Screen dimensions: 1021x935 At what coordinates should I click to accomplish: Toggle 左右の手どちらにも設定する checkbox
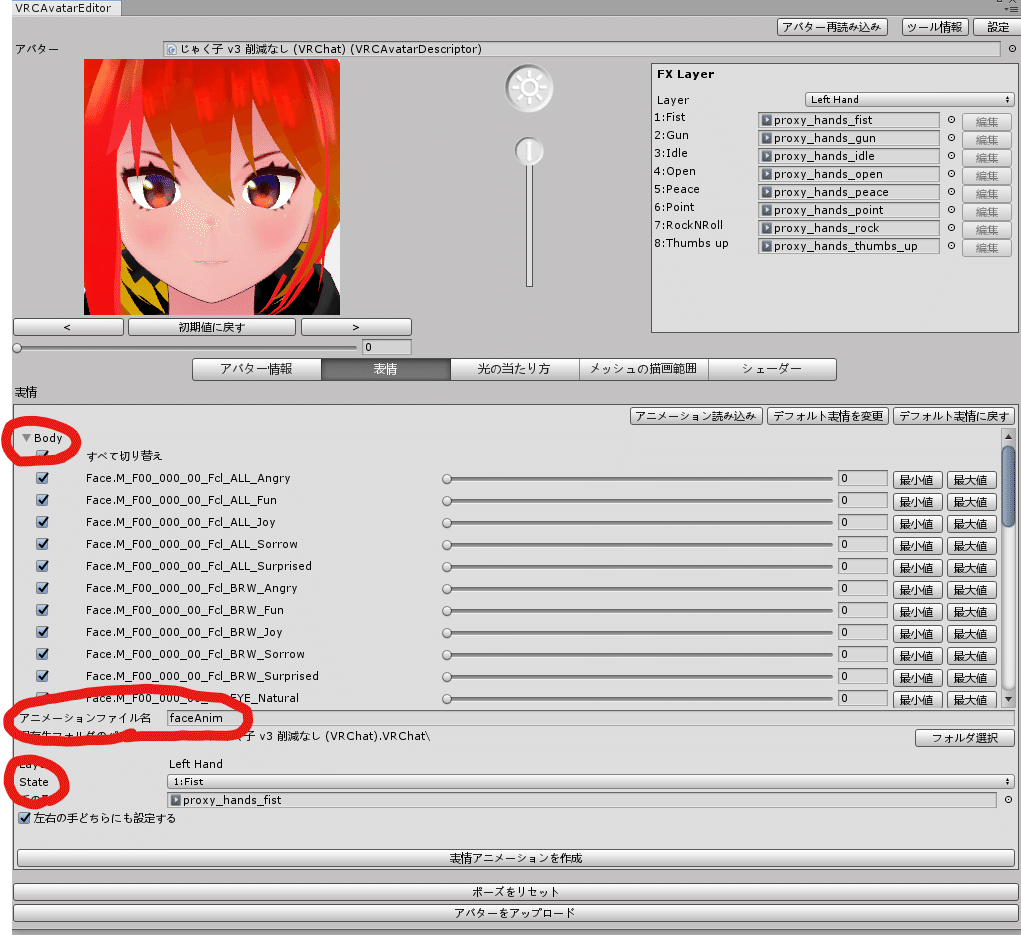tap(24, 818)
